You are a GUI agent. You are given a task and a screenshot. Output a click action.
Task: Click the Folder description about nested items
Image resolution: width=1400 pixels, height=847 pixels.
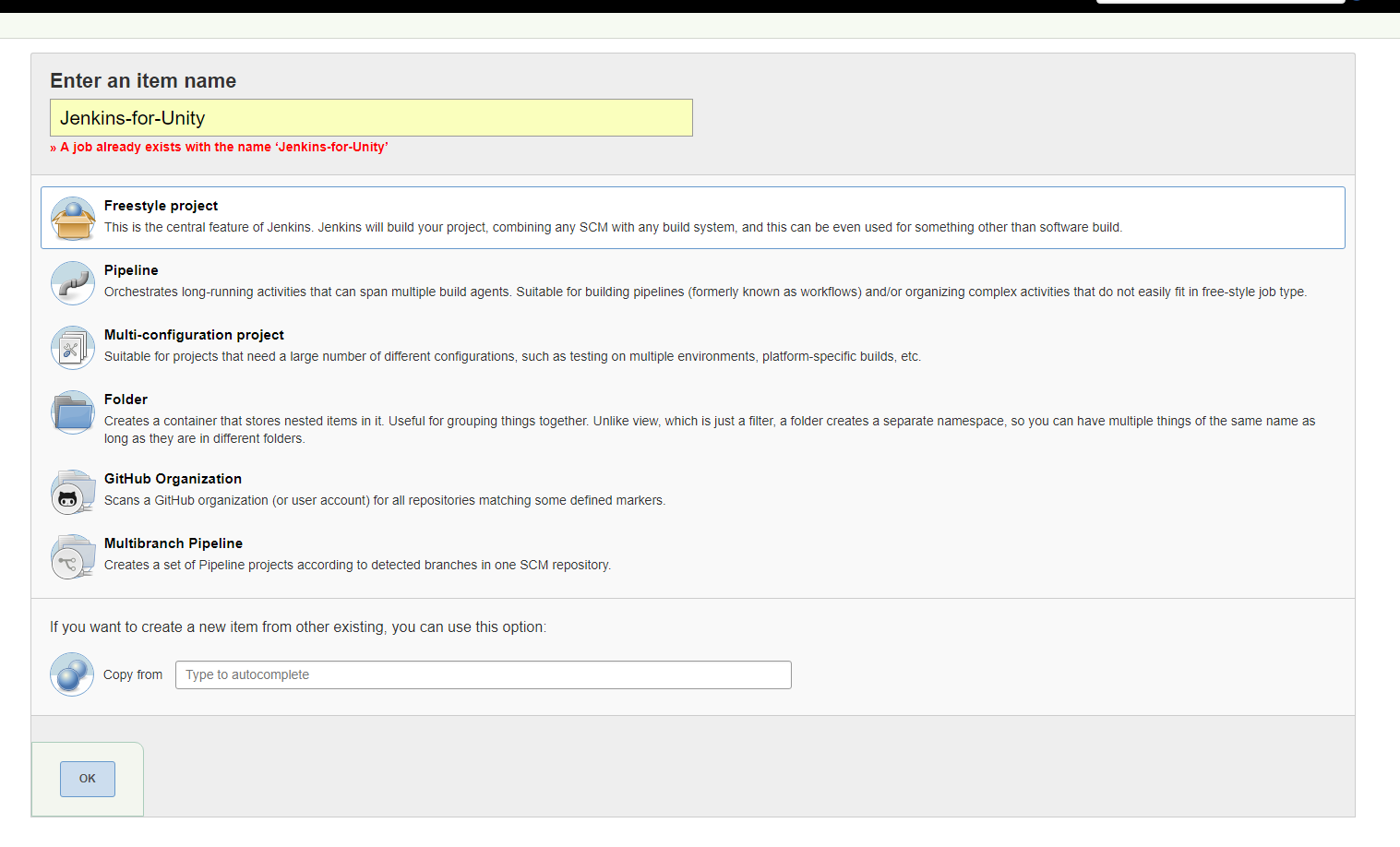click(710, 429)
